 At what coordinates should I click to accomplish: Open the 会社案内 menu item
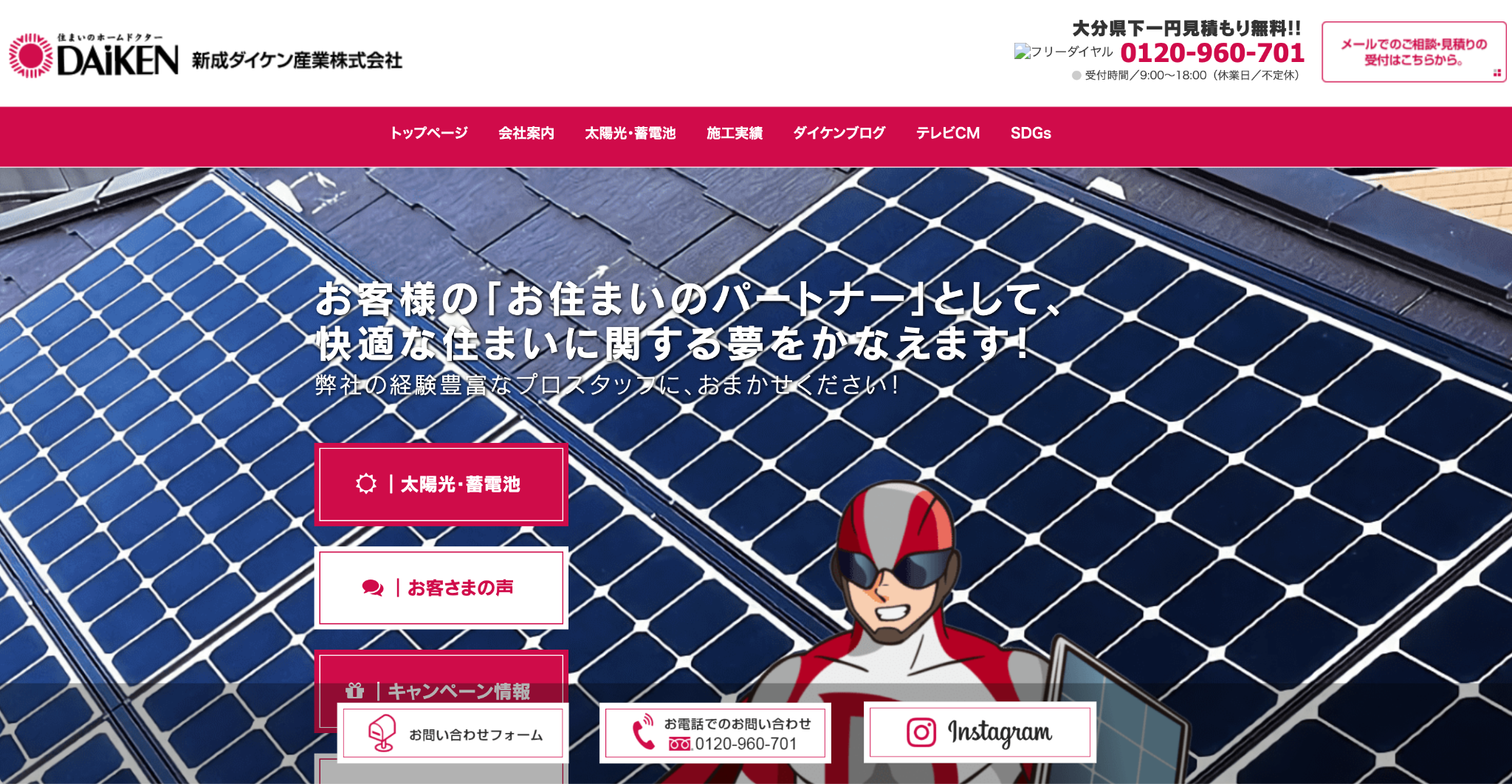tap(526, 133)
